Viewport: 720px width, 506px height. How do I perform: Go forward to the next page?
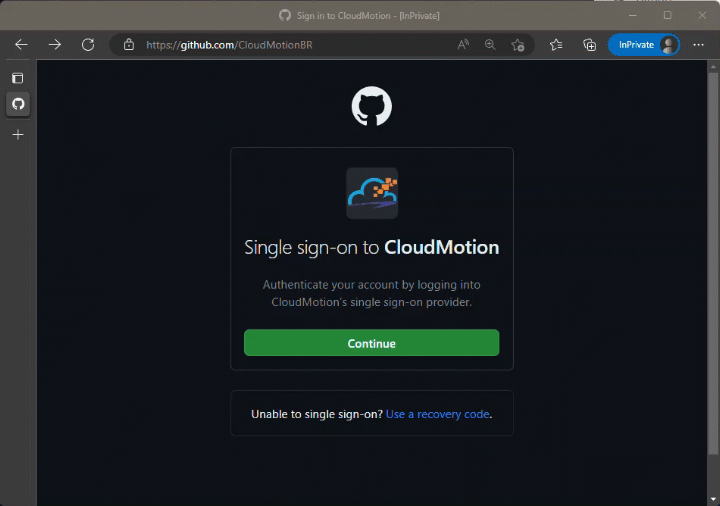(x=55, y=45)
